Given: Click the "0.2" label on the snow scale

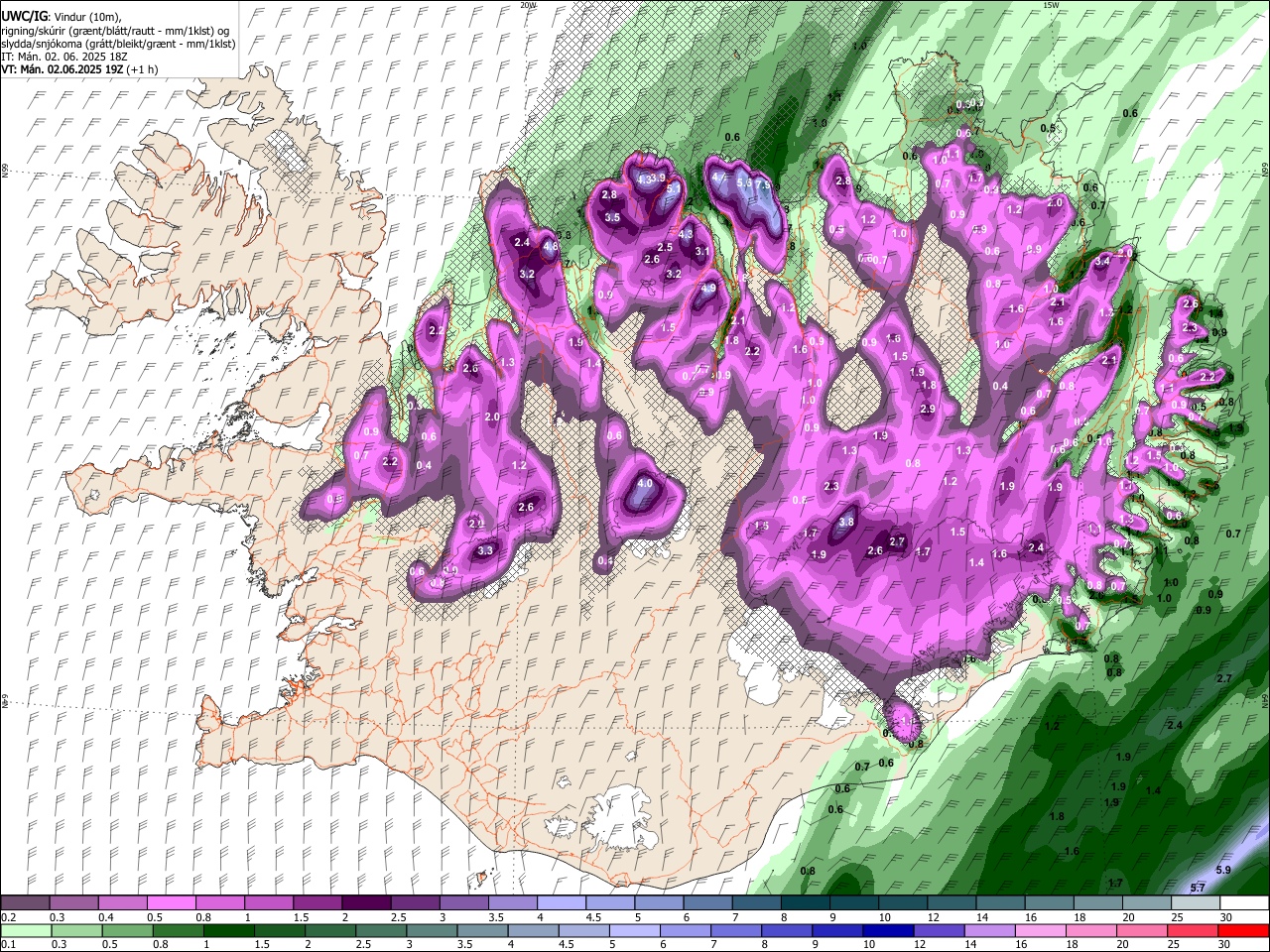Looking at the screenshot, I should coord(9,917).
